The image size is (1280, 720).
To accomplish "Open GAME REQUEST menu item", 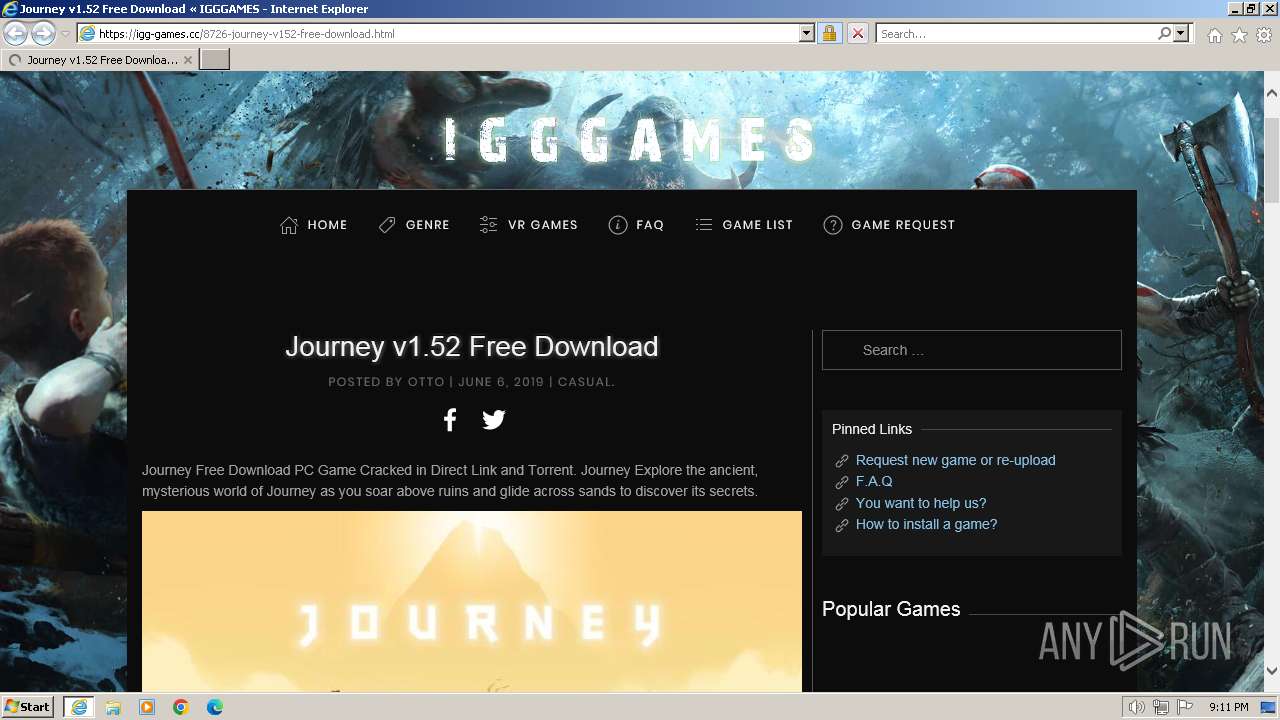I will 889,225.
